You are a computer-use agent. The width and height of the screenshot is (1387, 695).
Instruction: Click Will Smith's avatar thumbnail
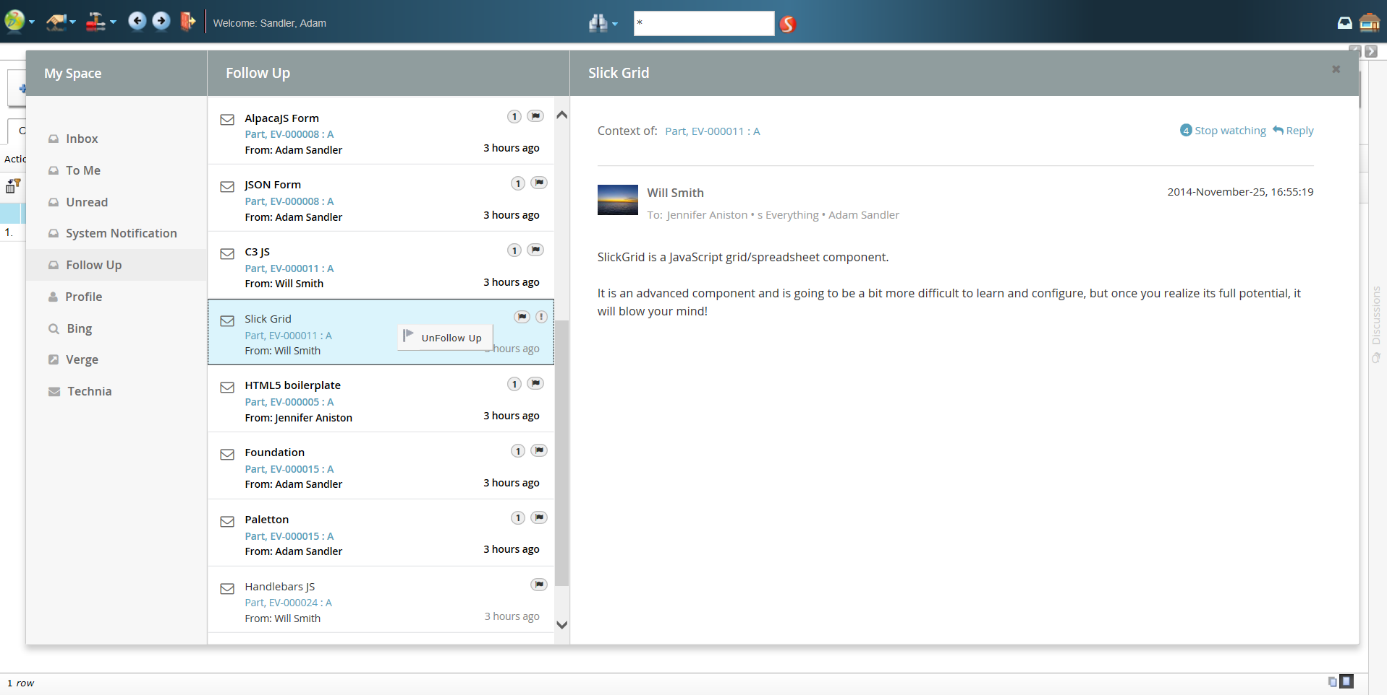pos(617,200)
